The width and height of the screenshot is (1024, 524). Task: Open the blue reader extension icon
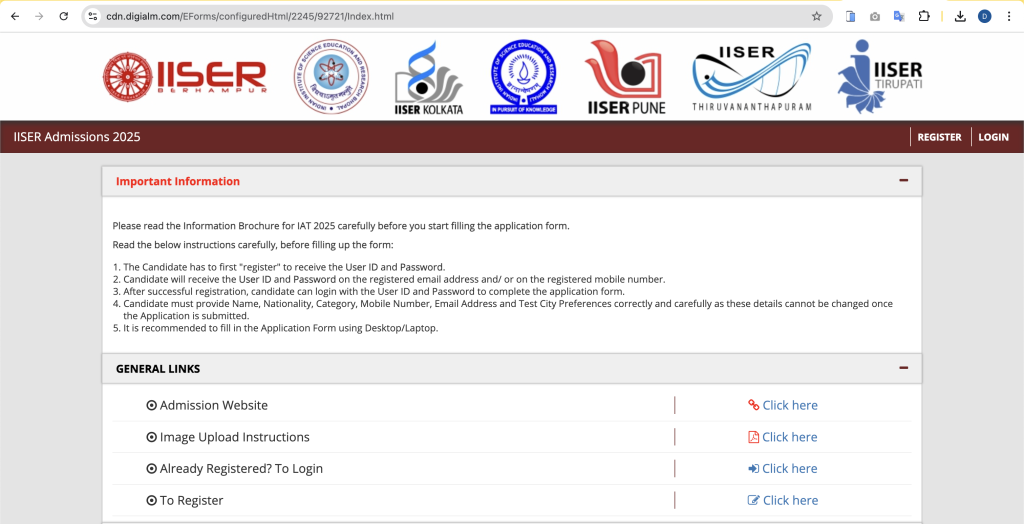tap(850, 16)
